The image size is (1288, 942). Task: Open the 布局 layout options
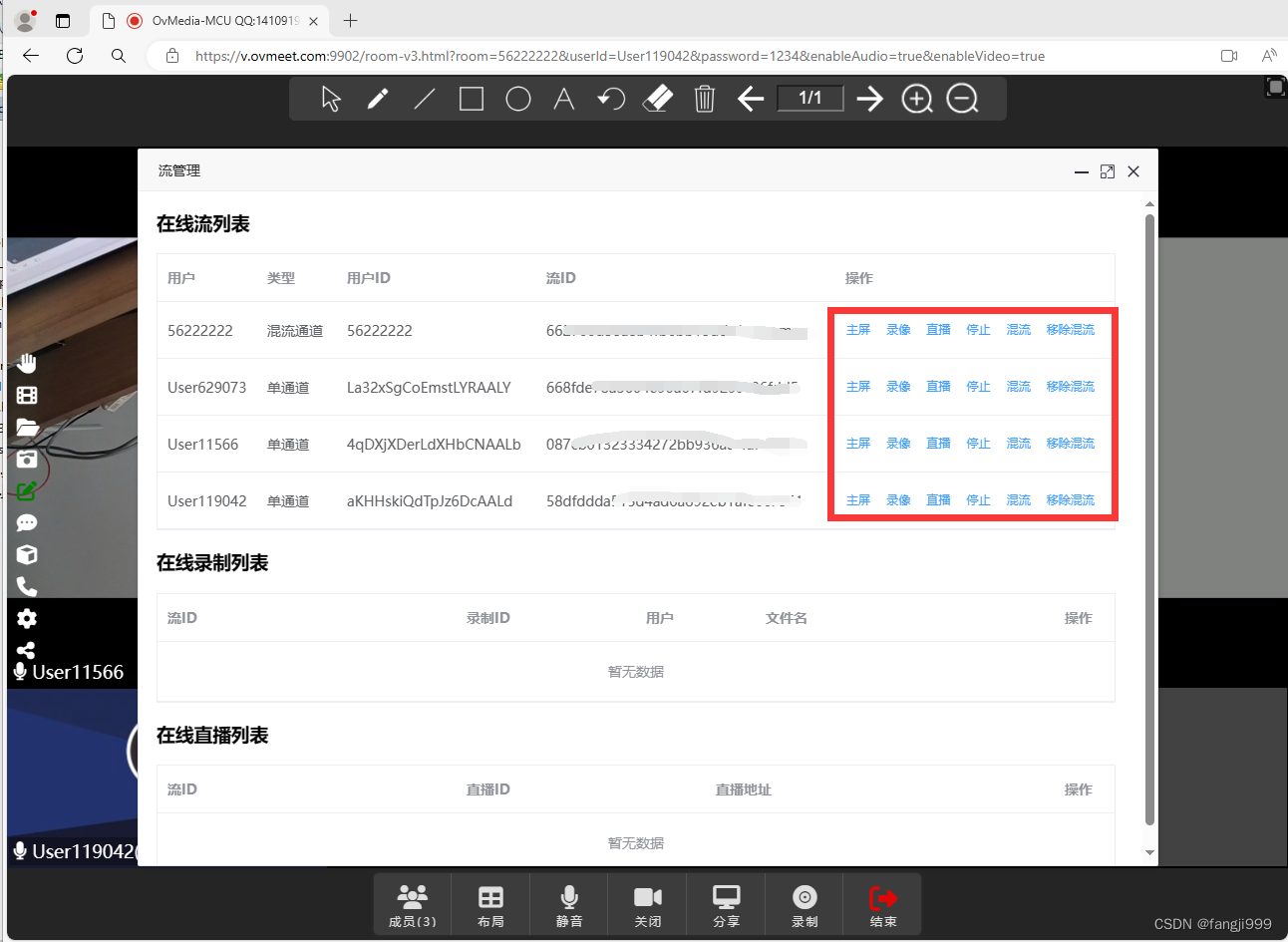click(490, 904)
